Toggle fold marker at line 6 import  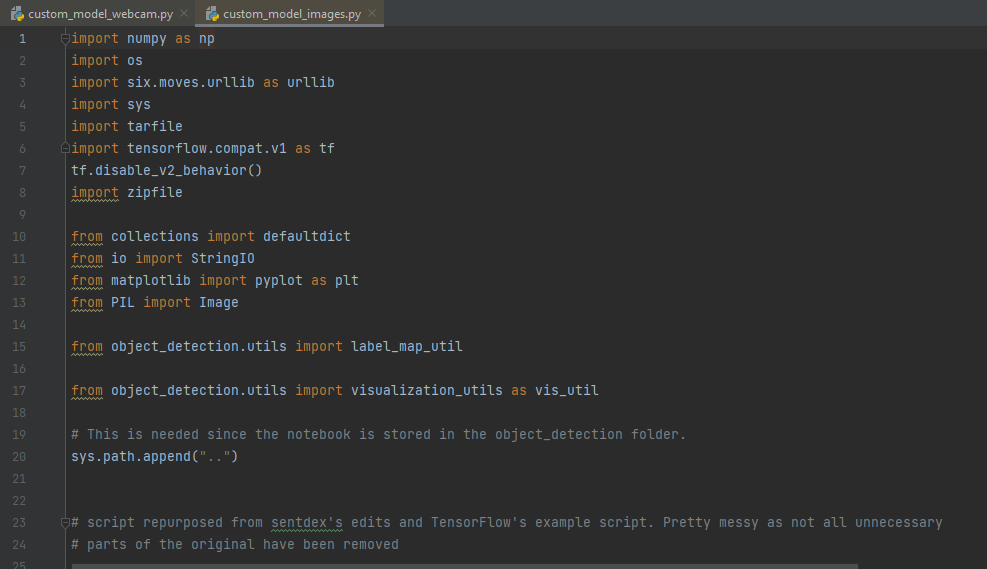click(65, 149)
